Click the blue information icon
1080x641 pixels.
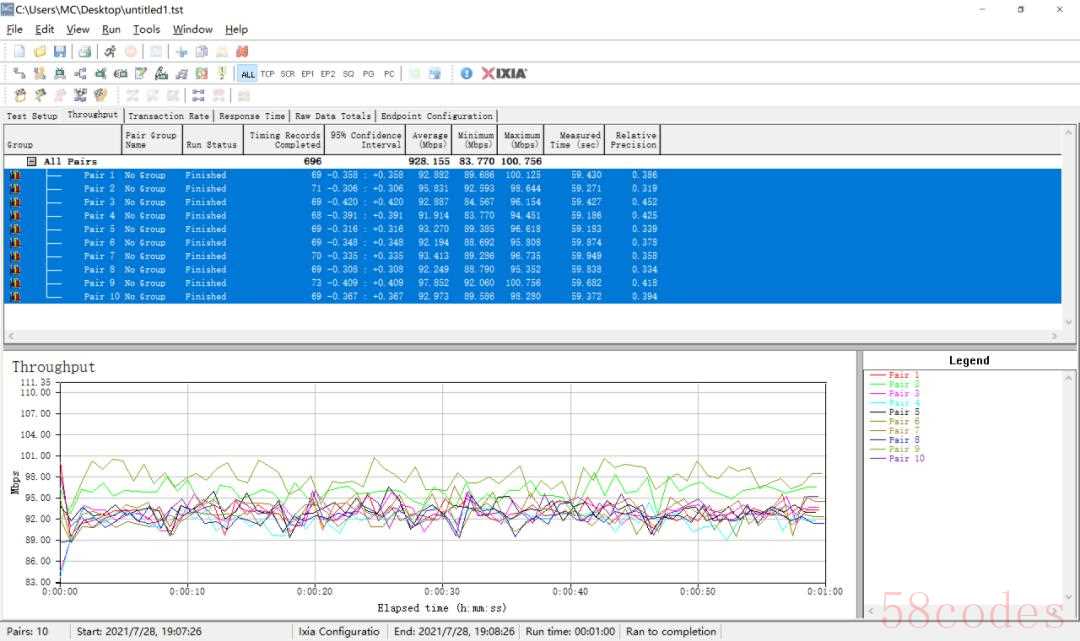tap(466, 73)
